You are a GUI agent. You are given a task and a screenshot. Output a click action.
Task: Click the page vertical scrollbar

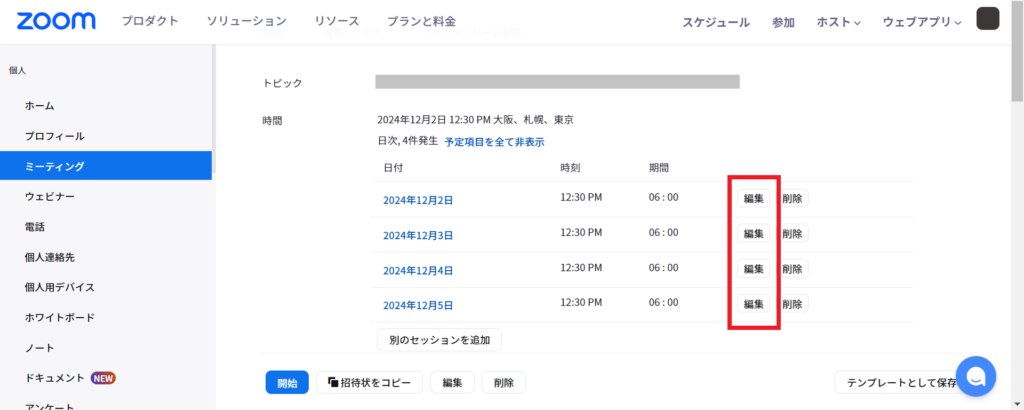coord(1017,200)
